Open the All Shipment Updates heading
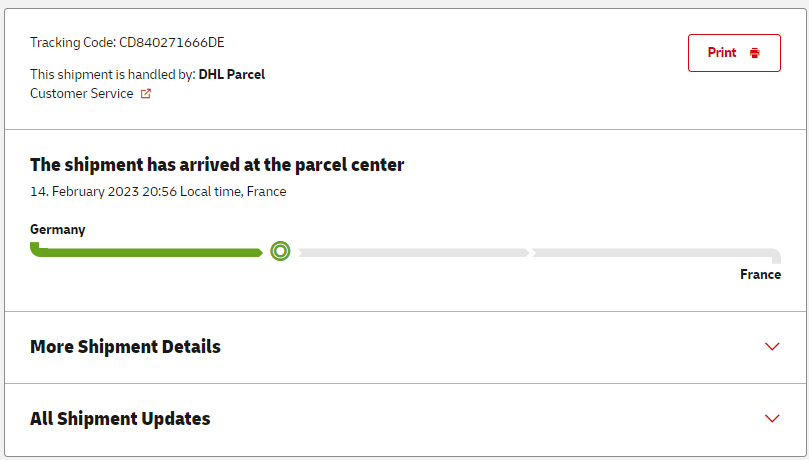 click(x=120, y=419)
